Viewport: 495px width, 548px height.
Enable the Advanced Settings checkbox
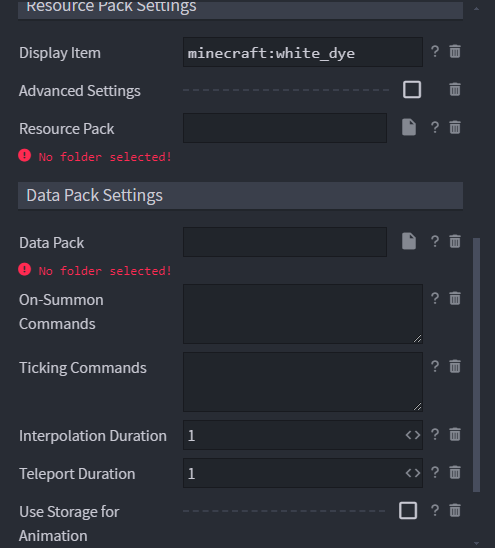(x=412, y=89)
